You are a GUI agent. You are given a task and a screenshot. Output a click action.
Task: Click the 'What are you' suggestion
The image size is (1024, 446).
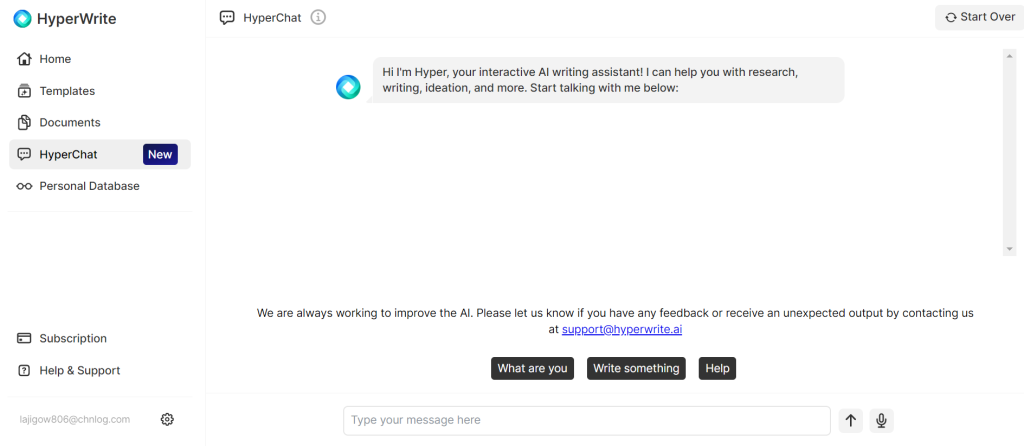click(532, 368)
